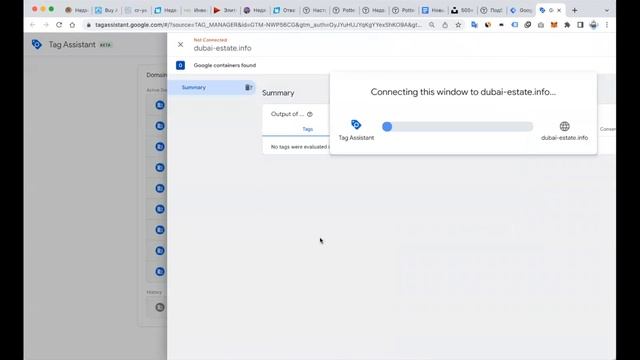The width and height of the screenshot is (640, 360).
Task: Open the MetaMask fox extension
Action: click(554, 25)
